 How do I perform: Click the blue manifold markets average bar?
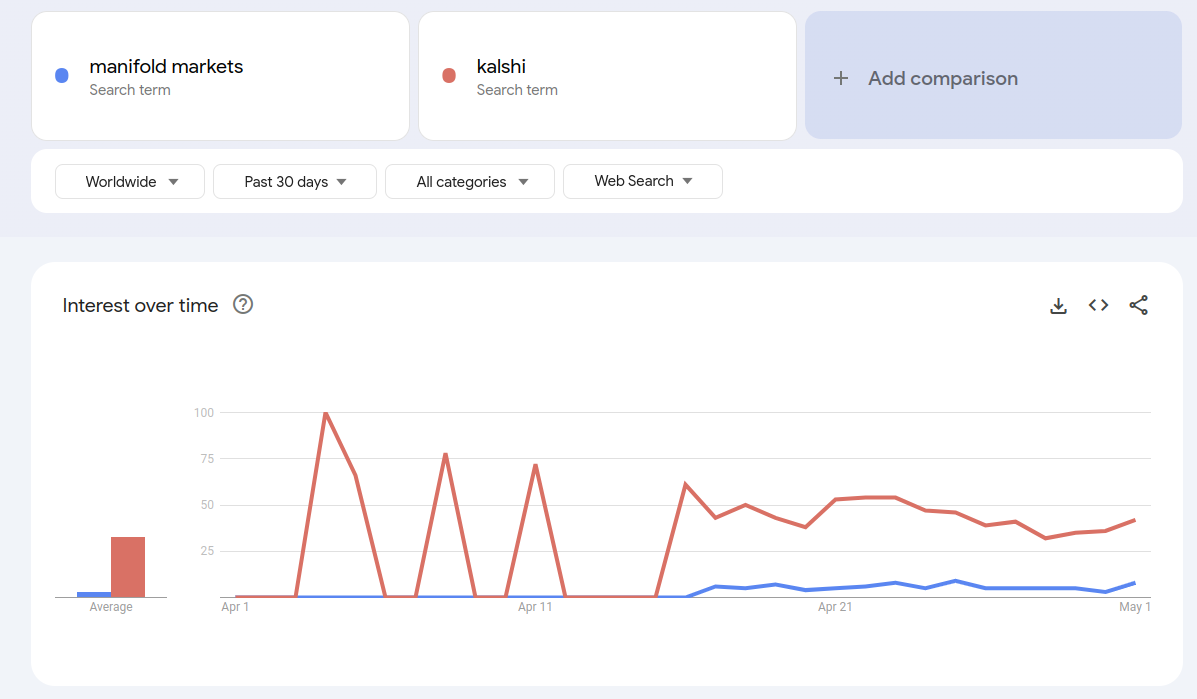pos(94,594)
